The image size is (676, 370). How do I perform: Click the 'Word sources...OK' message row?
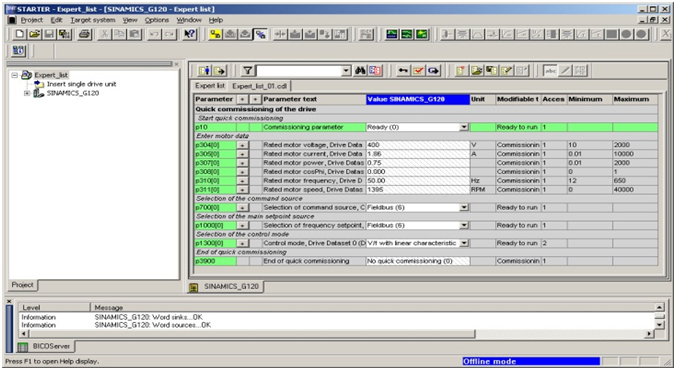[x=337, y=325]
